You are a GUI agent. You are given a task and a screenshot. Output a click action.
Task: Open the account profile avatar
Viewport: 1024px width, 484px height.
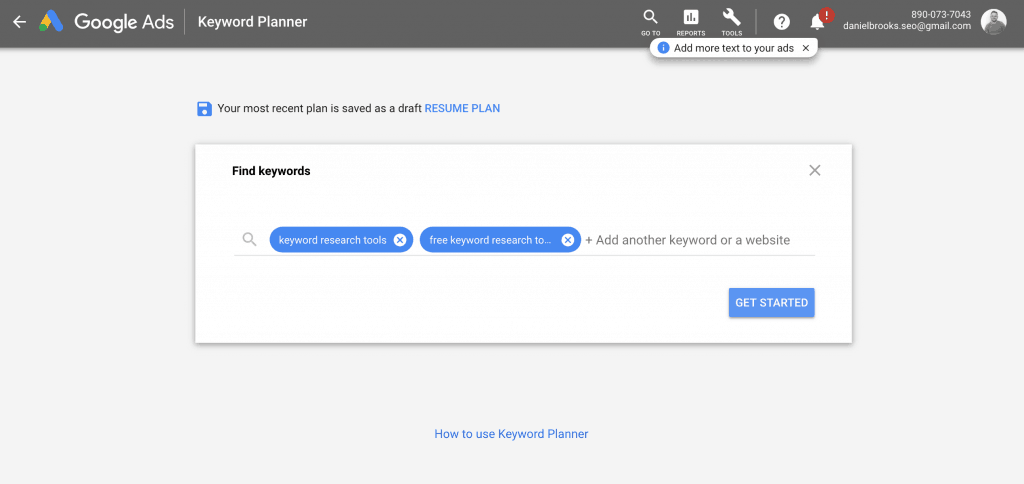pos(993,22)
